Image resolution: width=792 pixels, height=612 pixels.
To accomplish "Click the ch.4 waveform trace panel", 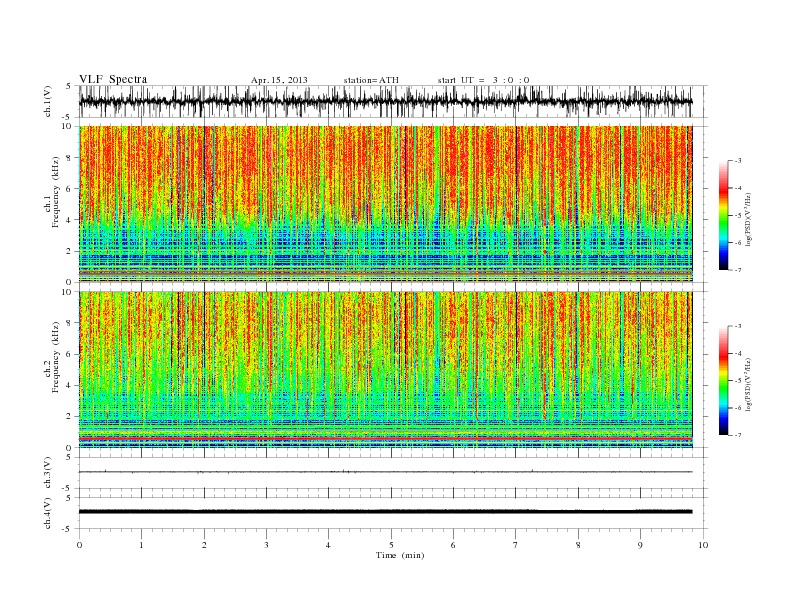I will click(393, 513).
